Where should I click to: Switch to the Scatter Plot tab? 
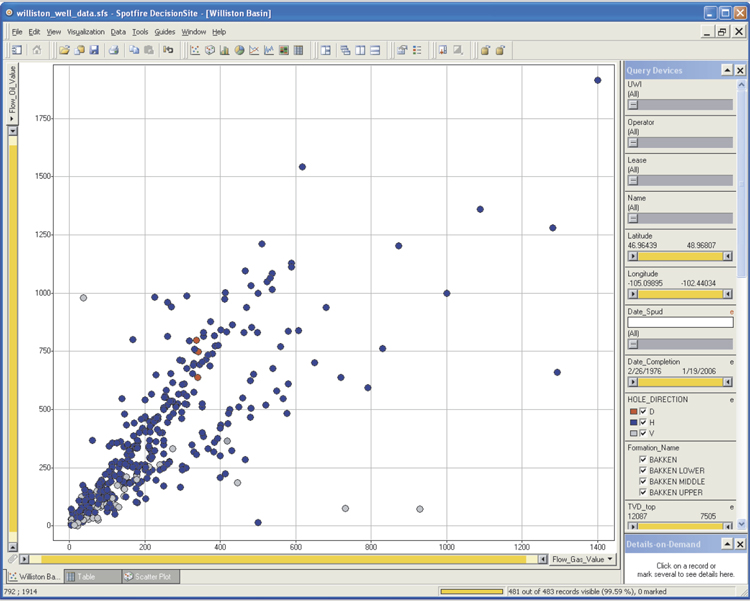(x=151, y=577)
